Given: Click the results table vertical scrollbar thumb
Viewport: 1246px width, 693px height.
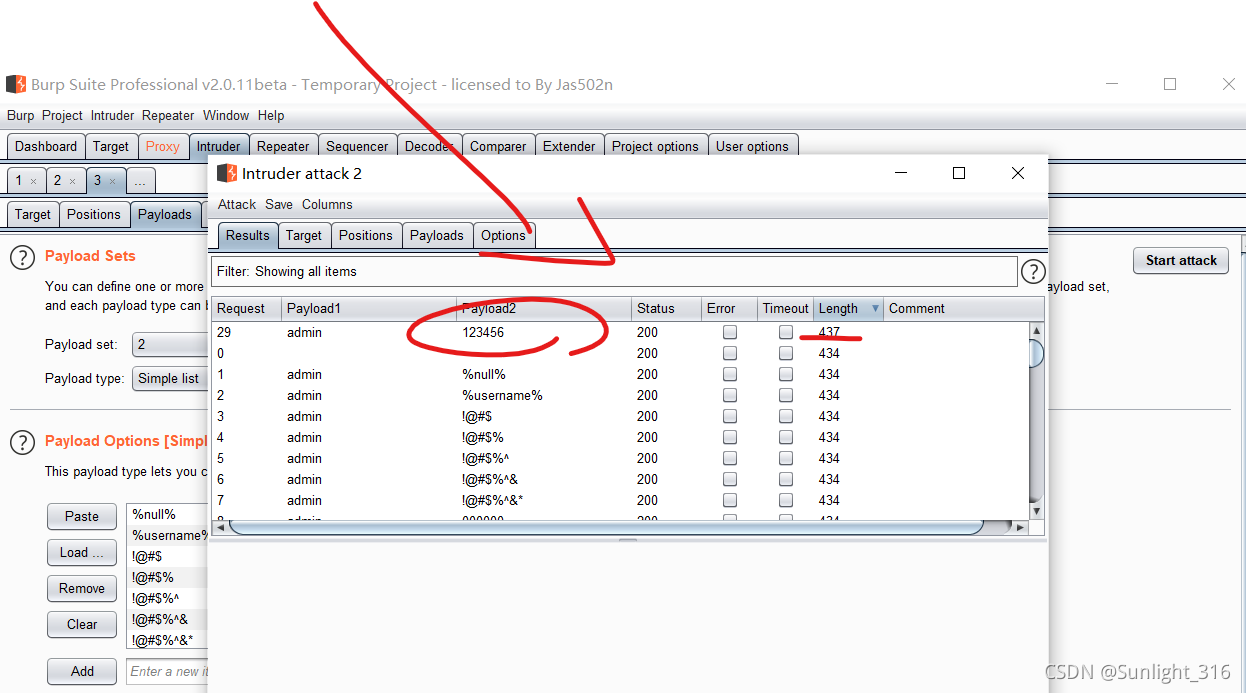Looking at the screenshot, I should 1036,353.
